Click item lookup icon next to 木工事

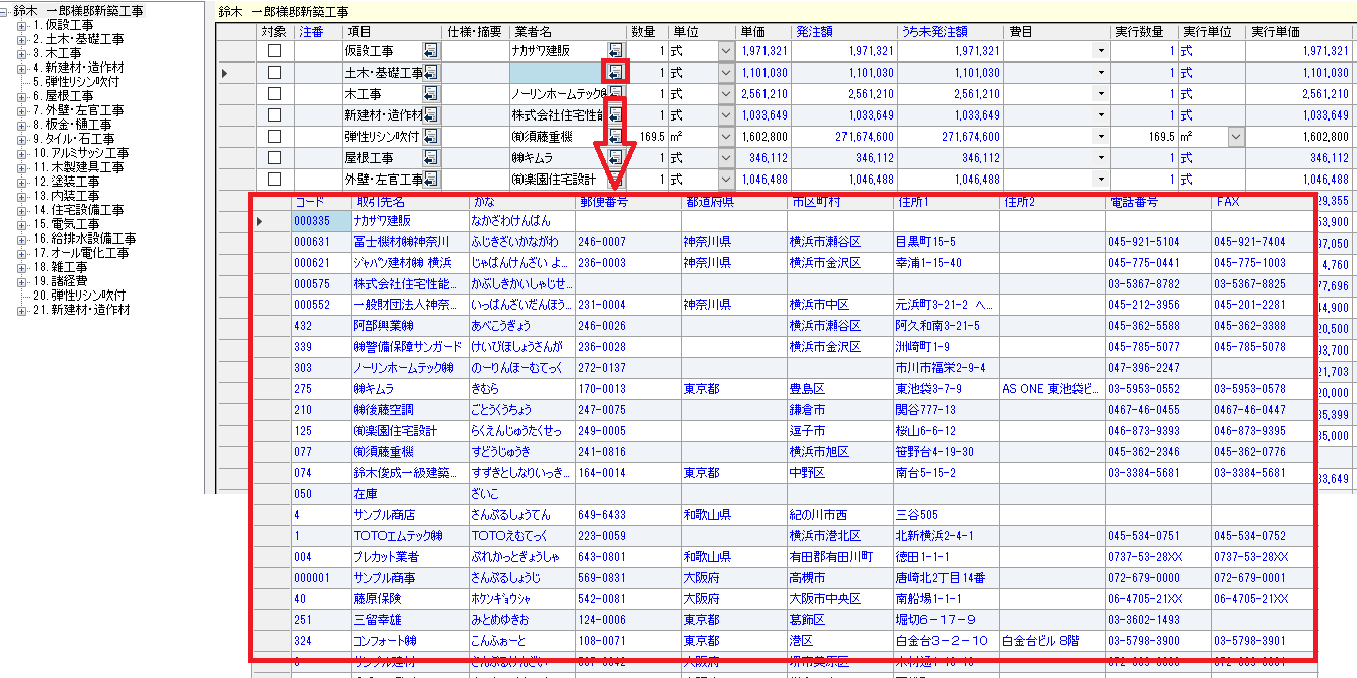click(x=430, y=94)
